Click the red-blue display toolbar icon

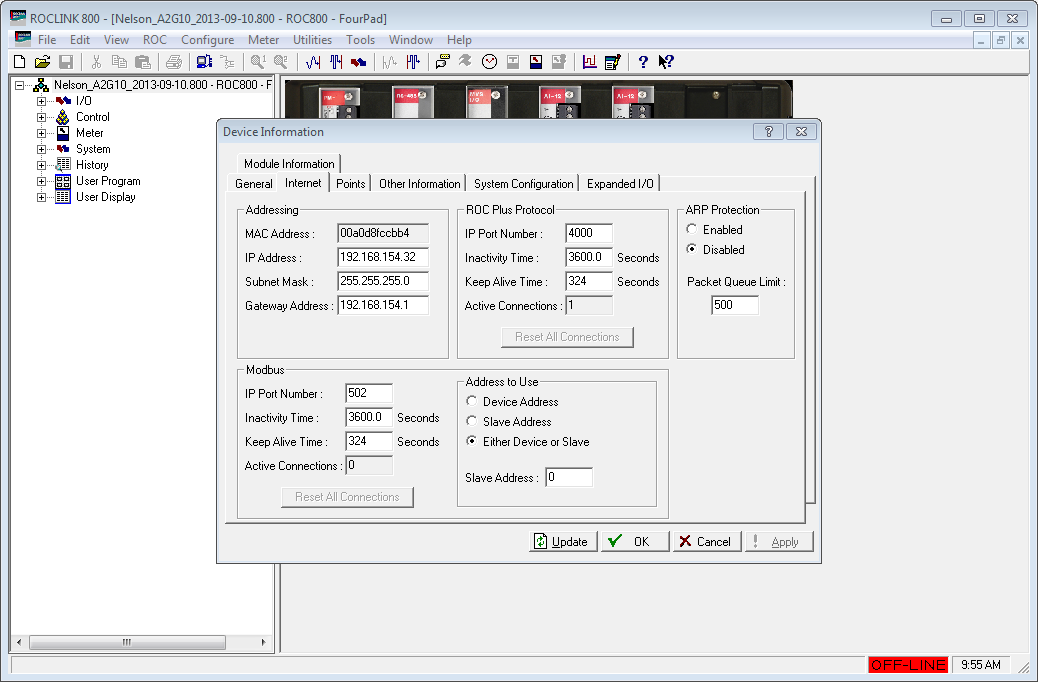tap(536, 62)
